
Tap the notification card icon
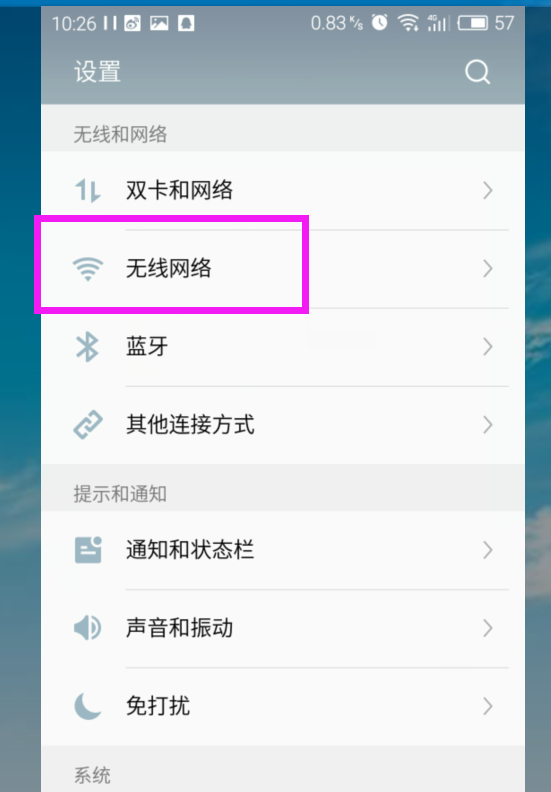88,550
